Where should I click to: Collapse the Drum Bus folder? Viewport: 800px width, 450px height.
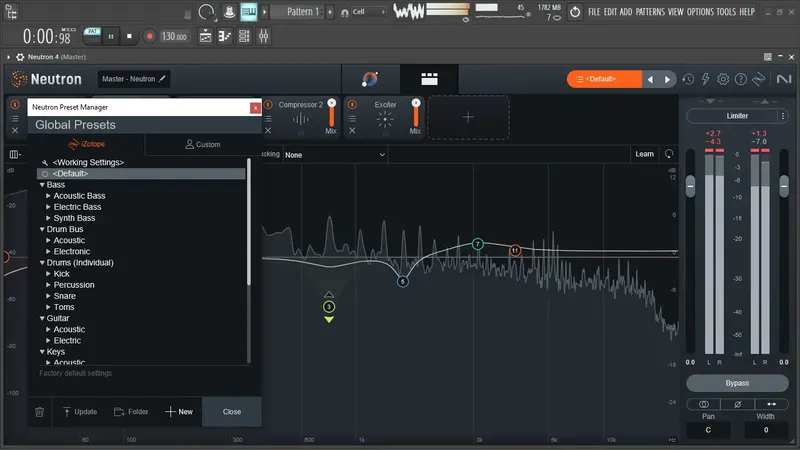click(x=42, y=229)
